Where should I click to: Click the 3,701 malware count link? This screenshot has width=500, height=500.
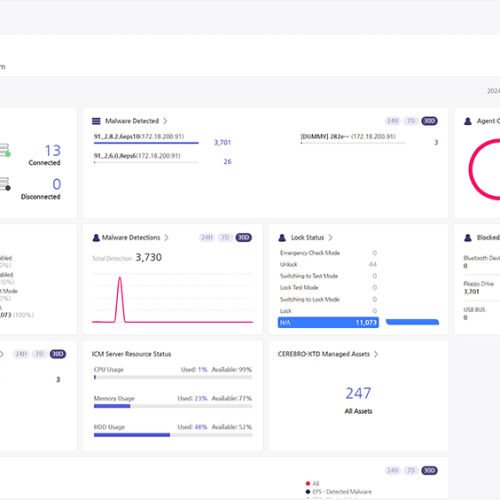(222, 143)
